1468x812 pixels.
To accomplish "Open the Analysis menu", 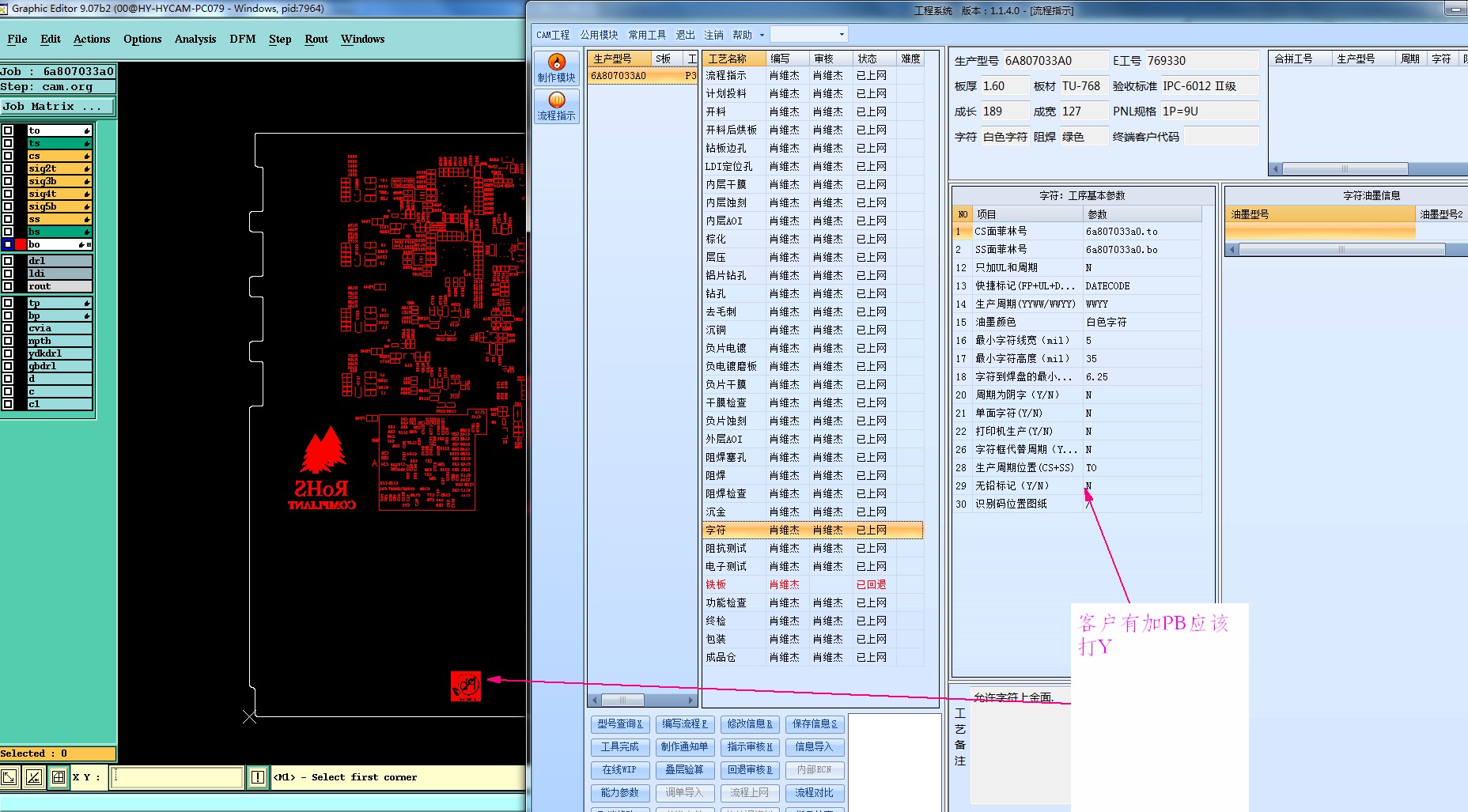I will coord(195,39).
